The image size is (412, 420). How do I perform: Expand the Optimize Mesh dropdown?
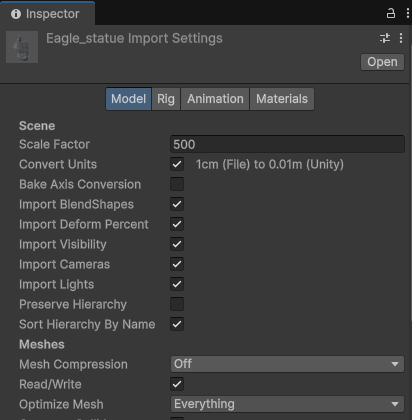287,404
